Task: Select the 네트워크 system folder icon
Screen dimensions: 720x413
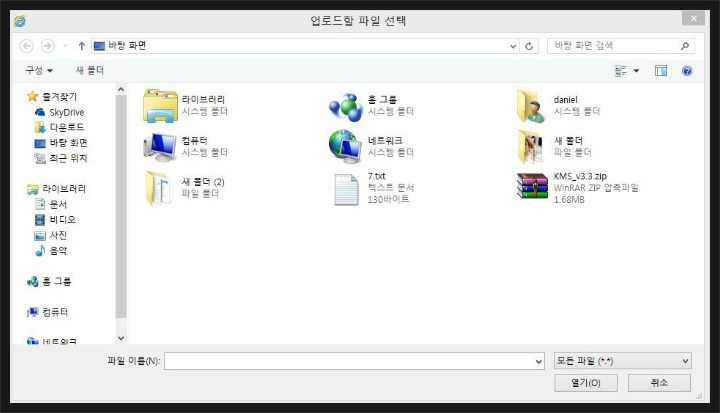Action: pyautogui.click(x=345, y=147)
